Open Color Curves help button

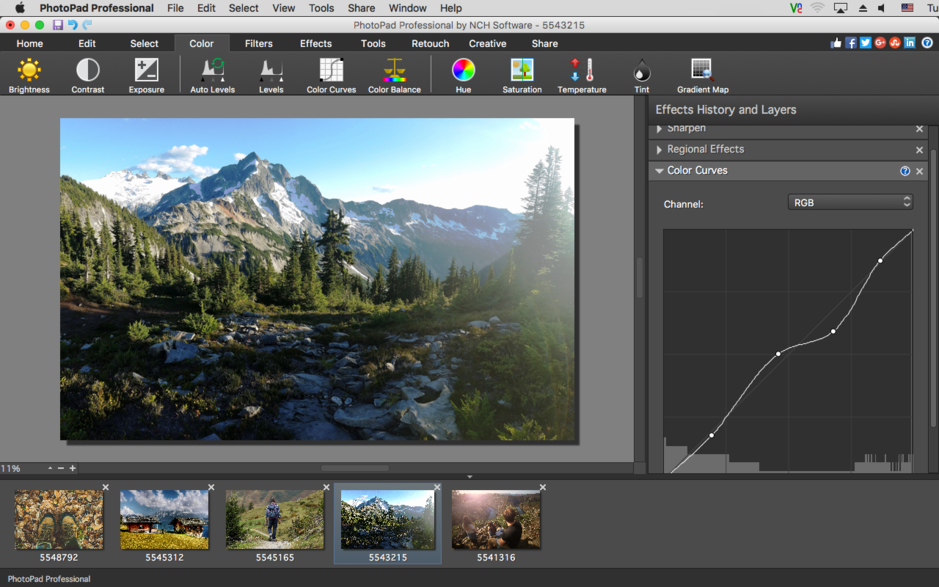tap(905, 171)
